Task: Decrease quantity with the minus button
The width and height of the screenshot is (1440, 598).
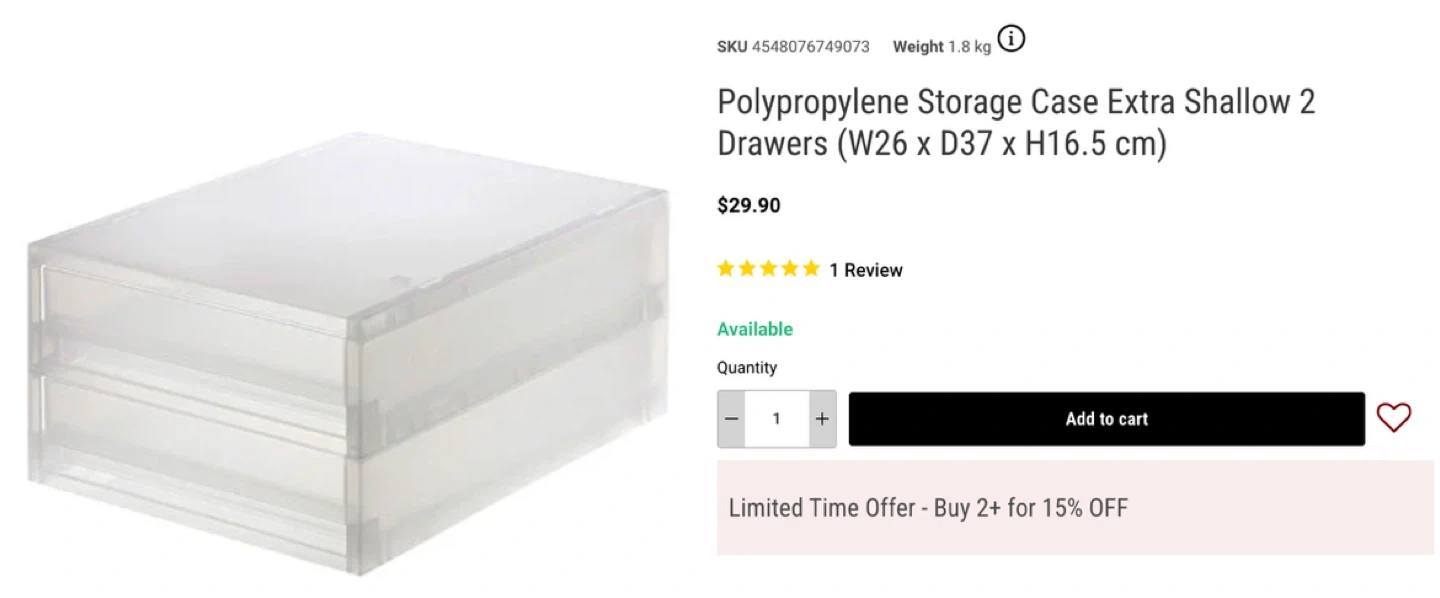Action: click(732, 419)
